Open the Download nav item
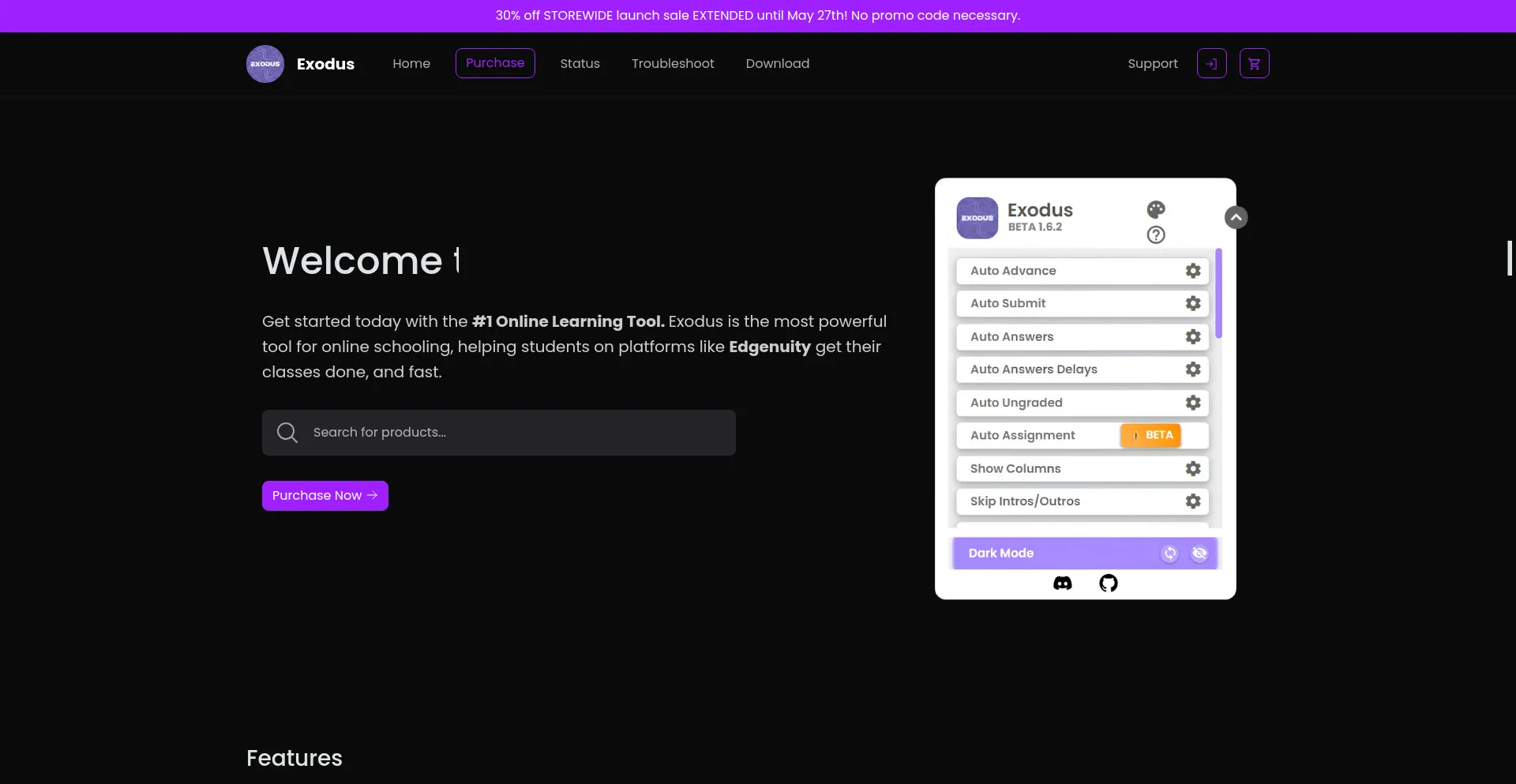 point(778,63)
